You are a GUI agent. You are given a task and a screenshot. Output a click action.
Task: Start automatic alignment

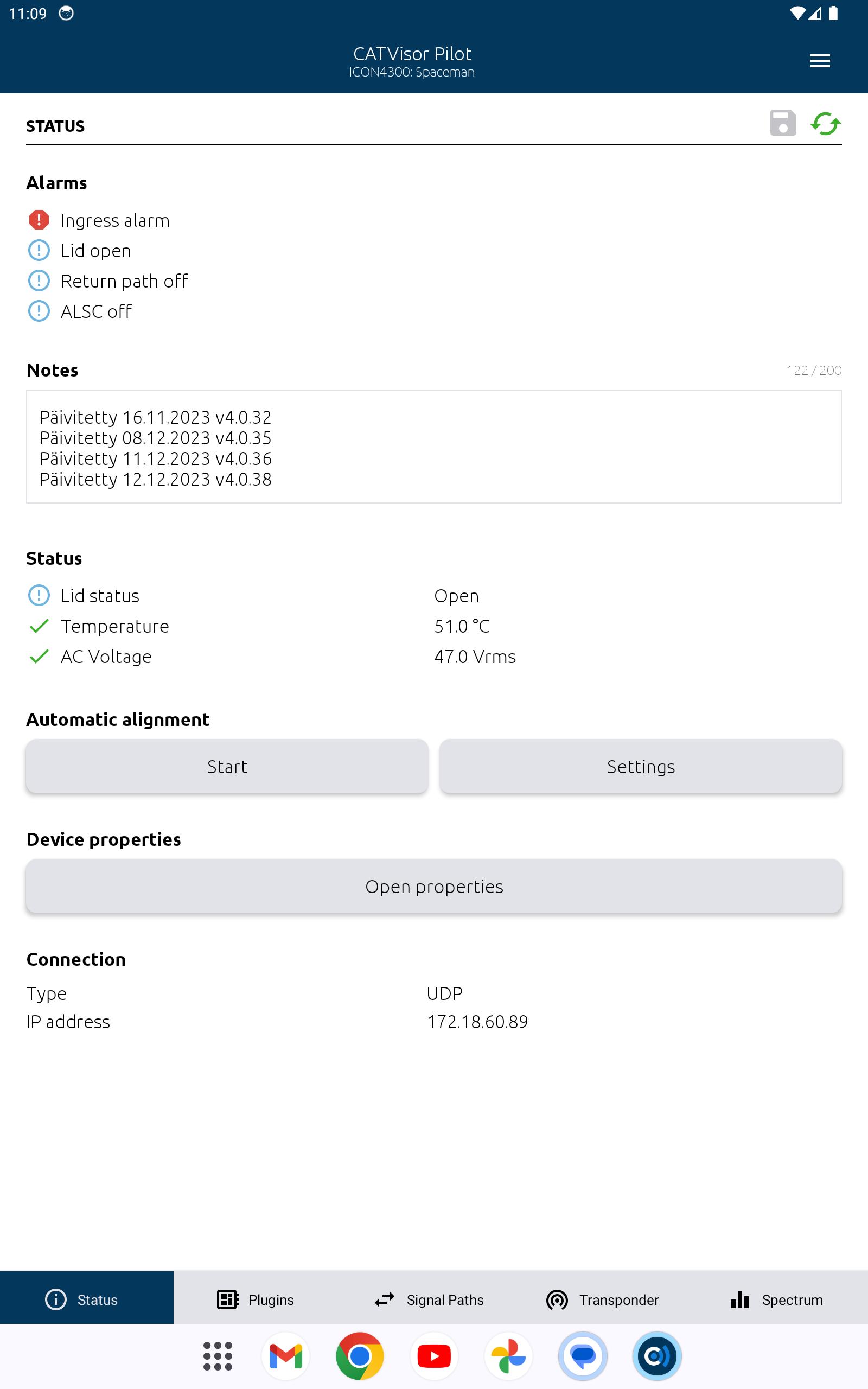click(227, 766)
